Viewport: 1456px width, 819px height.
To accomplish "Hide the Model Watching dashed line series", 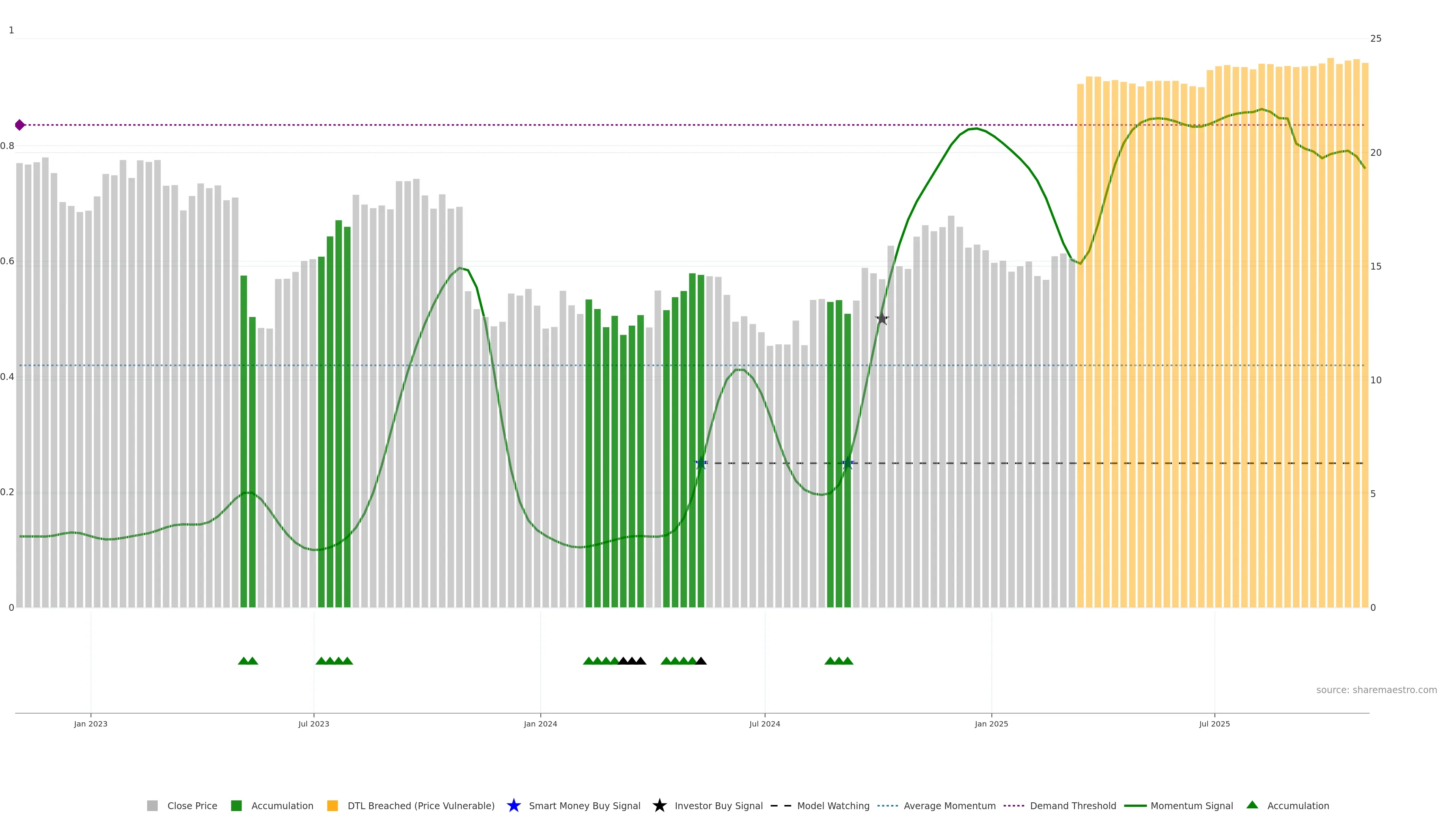I will point(833,805).
